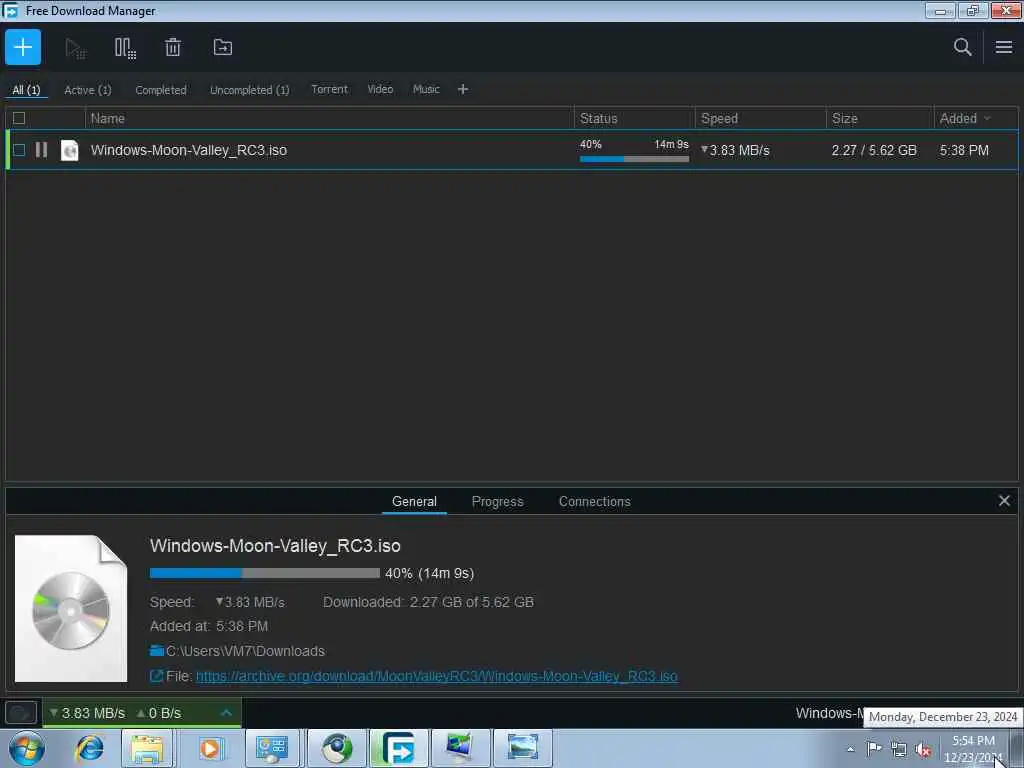Show hidden system tray icons arrow

(850, 749)
